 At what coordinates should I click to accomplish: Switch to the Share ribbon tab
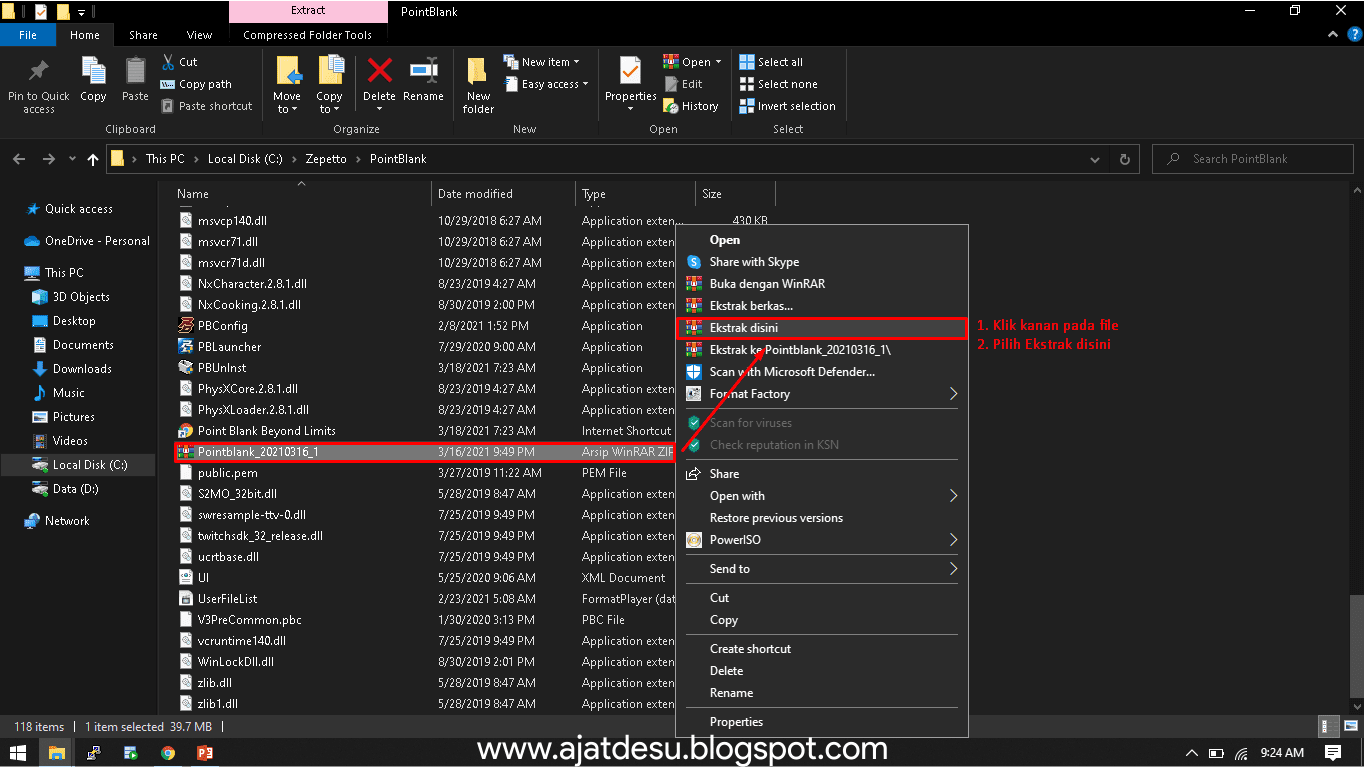pos(143,35)
